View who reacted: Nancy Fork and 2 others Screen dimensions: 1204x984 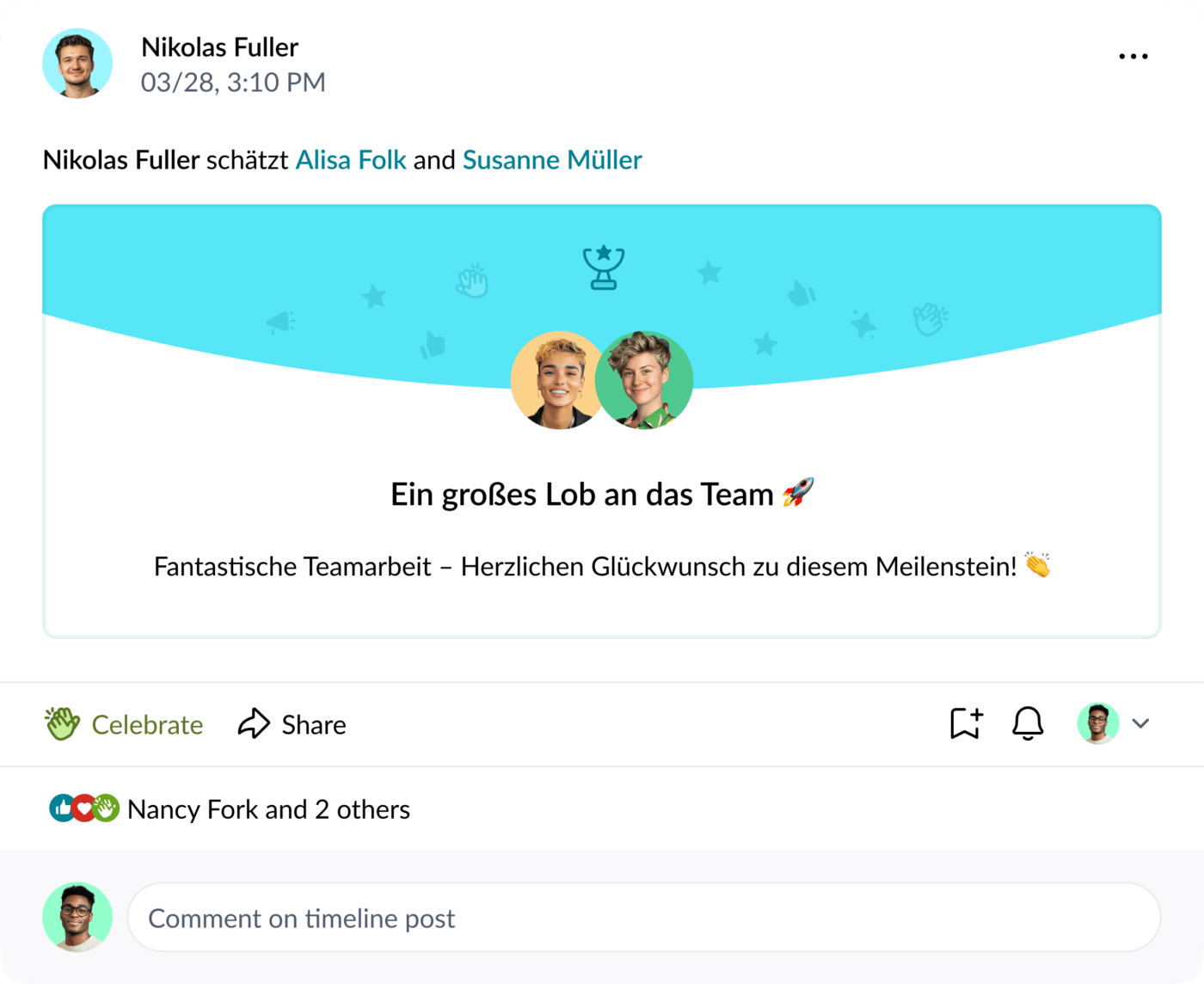268,809
